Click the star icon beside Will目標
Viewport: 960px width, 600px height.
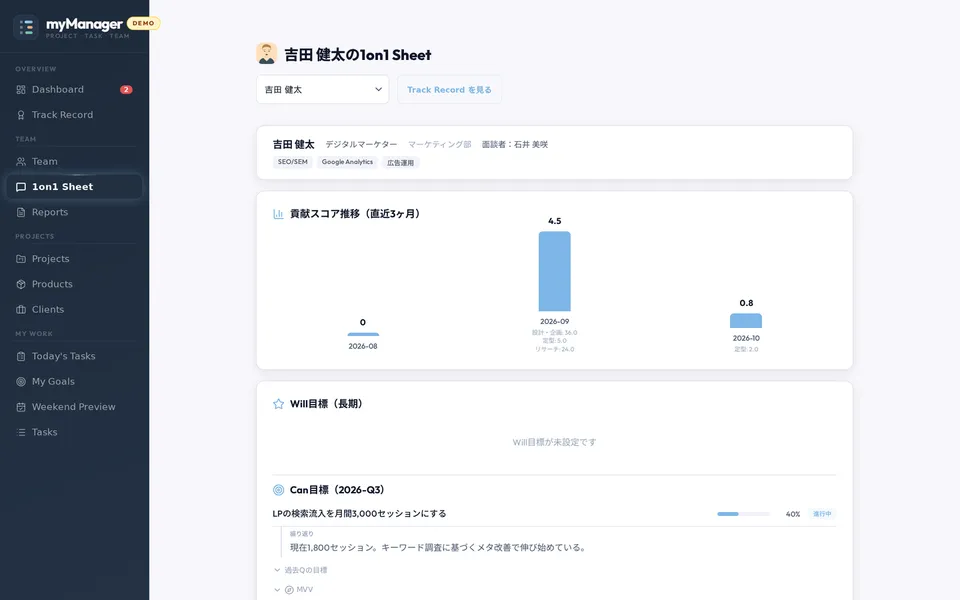(x=278, y=403)
